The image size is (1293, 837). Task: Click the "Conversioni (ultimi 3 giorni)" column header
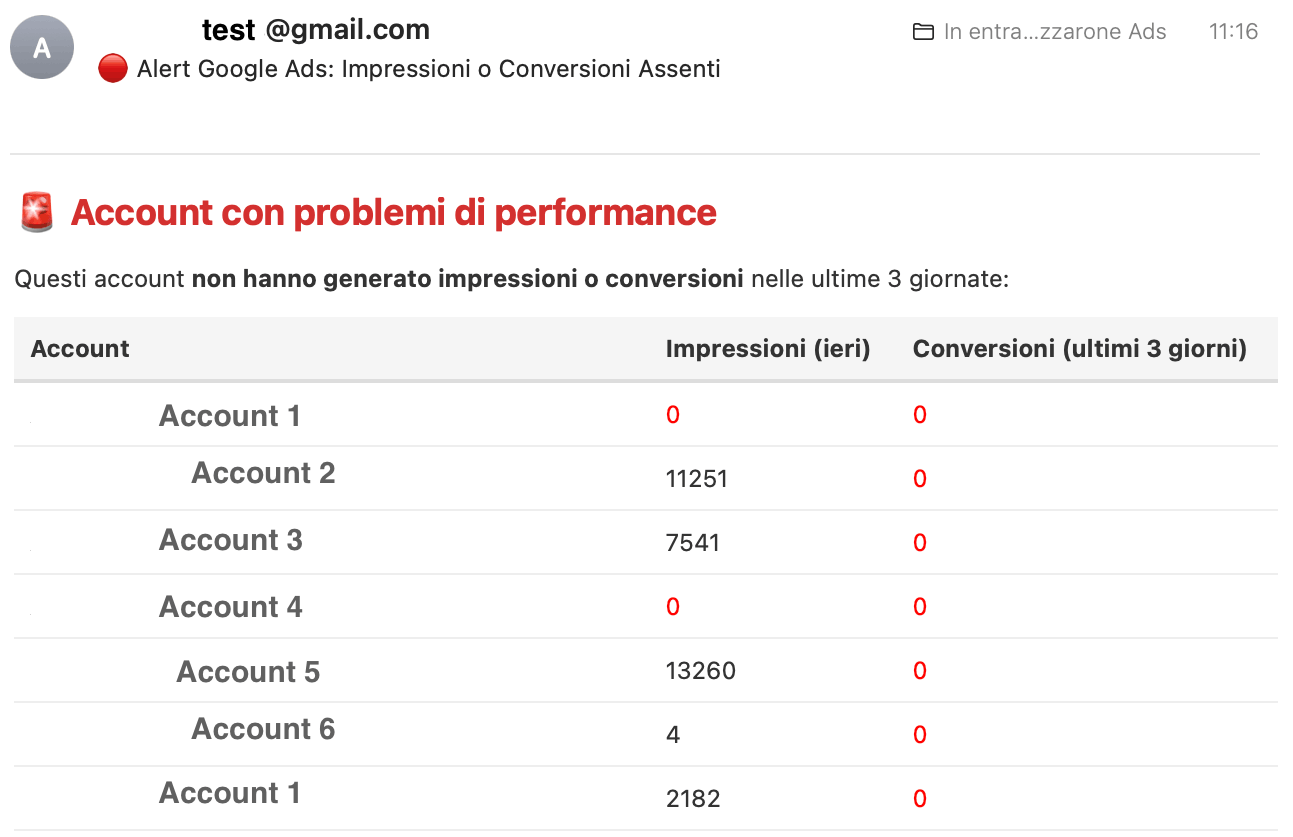pos(1079,349)
